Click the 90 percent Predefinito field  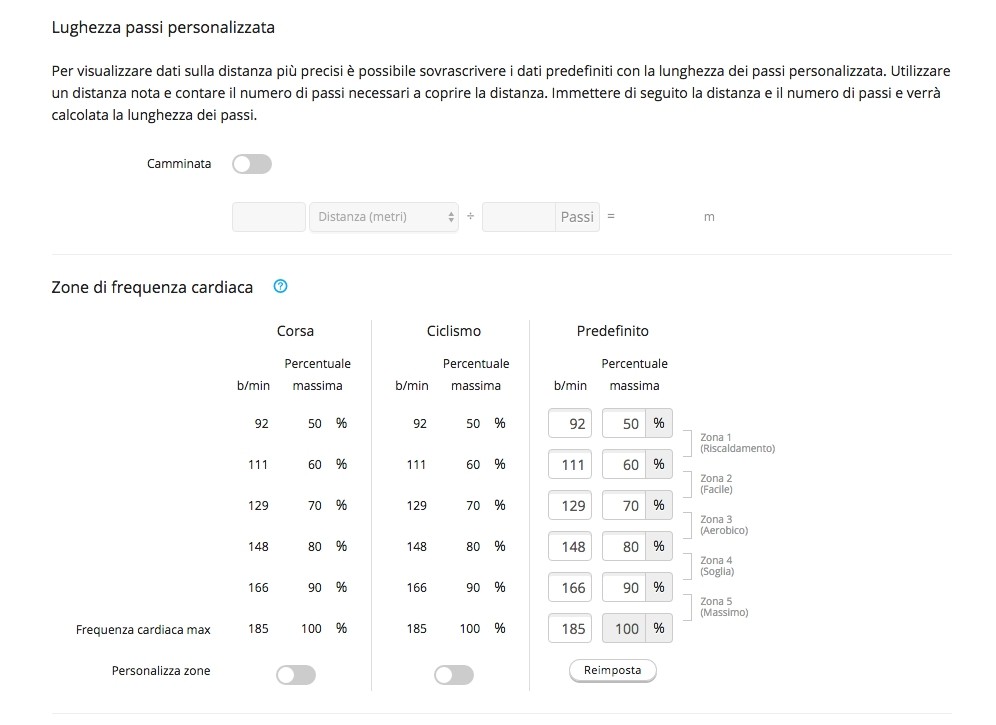click(x=625, y=587)
